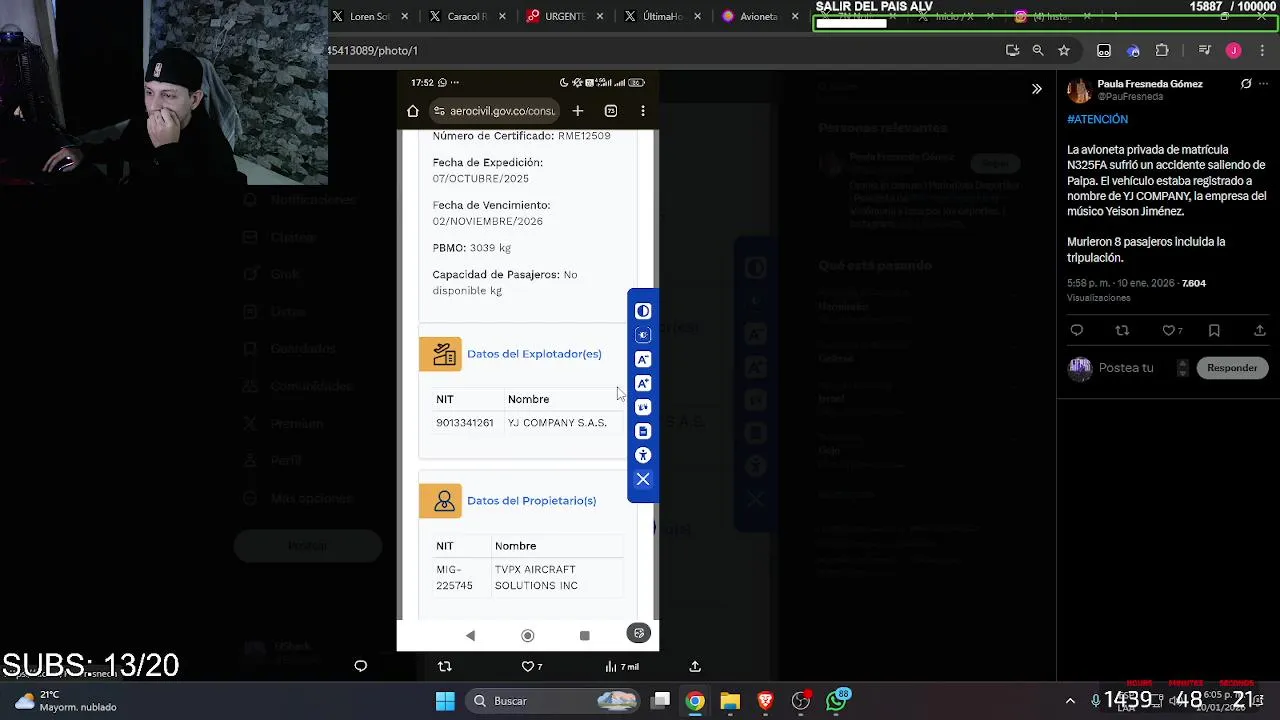Viewport: 1280px width, 720px height.
Task: Bookmark this page with the star icon
Action: [x=1064, y=50]
